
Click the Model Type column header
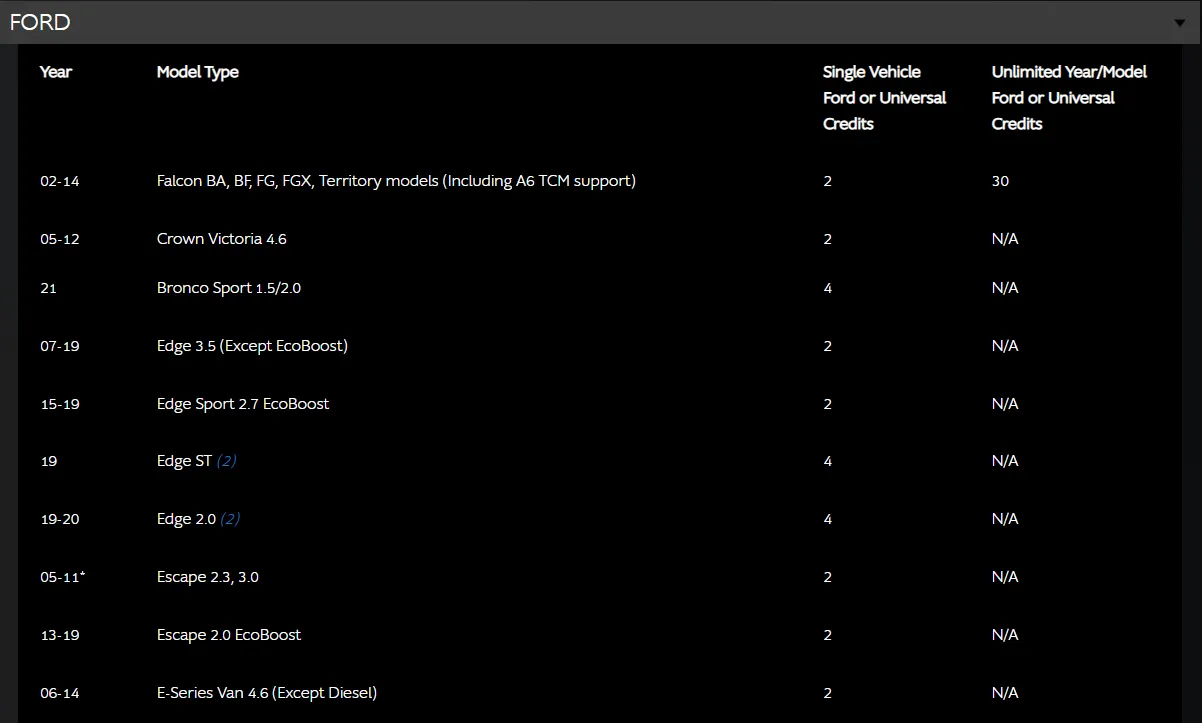[x=198, y=72]
